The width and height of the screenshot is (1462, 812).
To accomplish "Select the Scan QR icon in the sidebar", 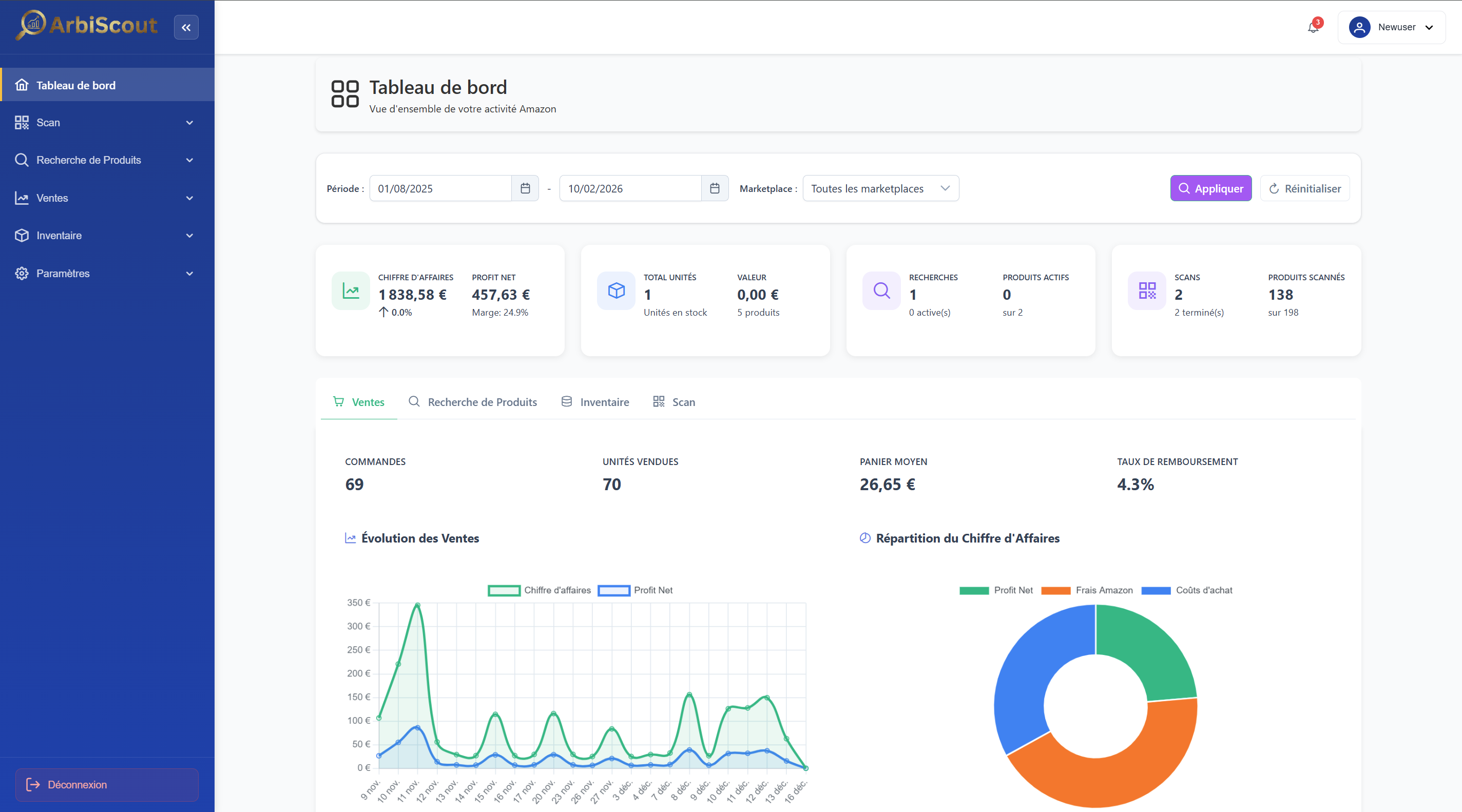I will click(x=22, y=122).
